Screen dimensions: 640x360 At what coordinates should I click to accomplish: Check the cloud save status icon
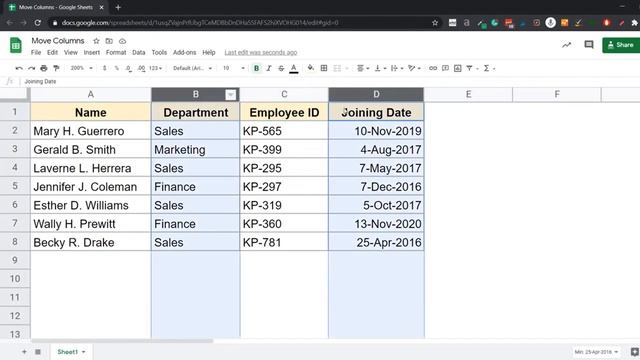click(122, 41)
